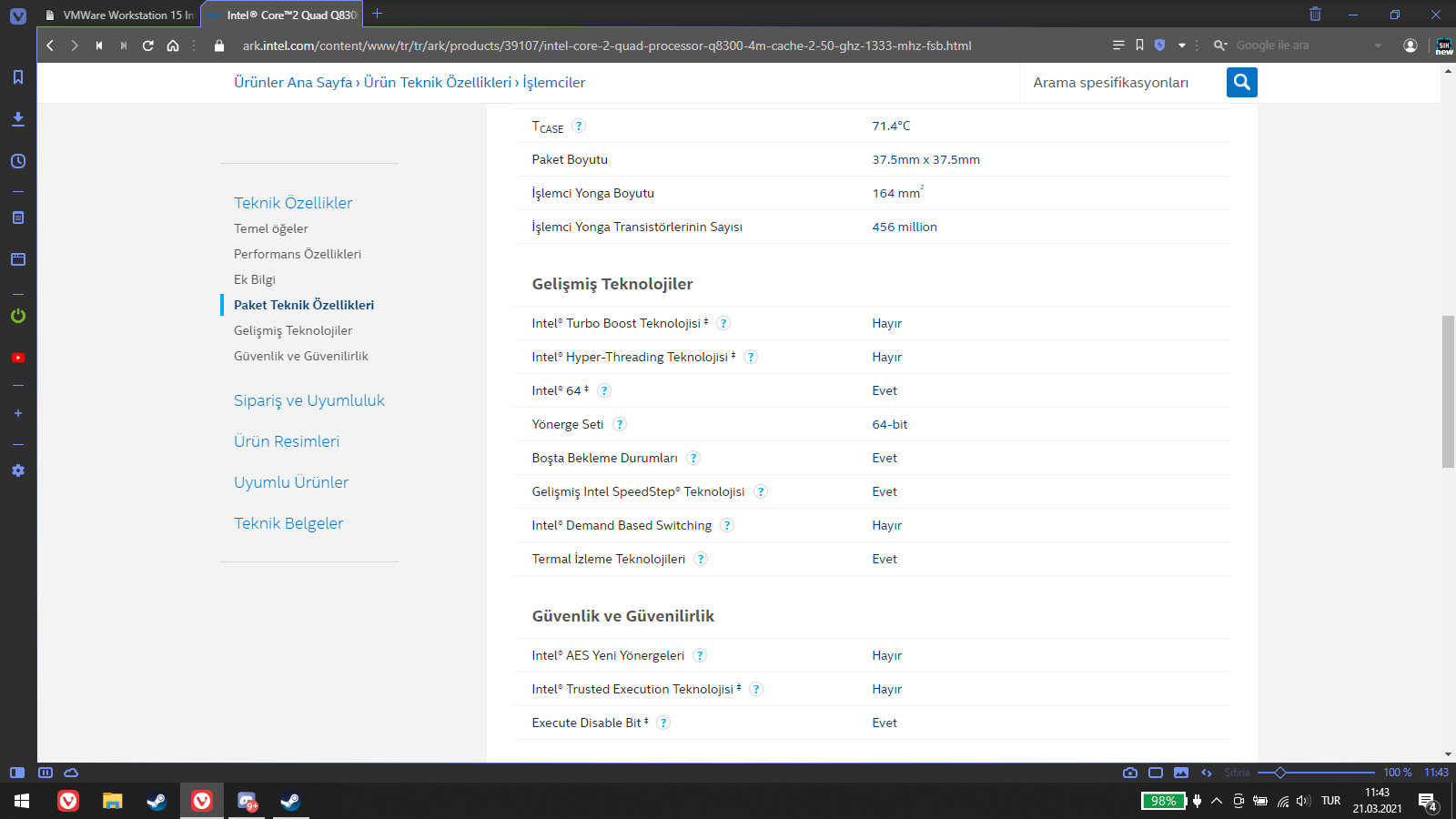Click the Ürünler Ana Sayfa breadcrumb

293,82
